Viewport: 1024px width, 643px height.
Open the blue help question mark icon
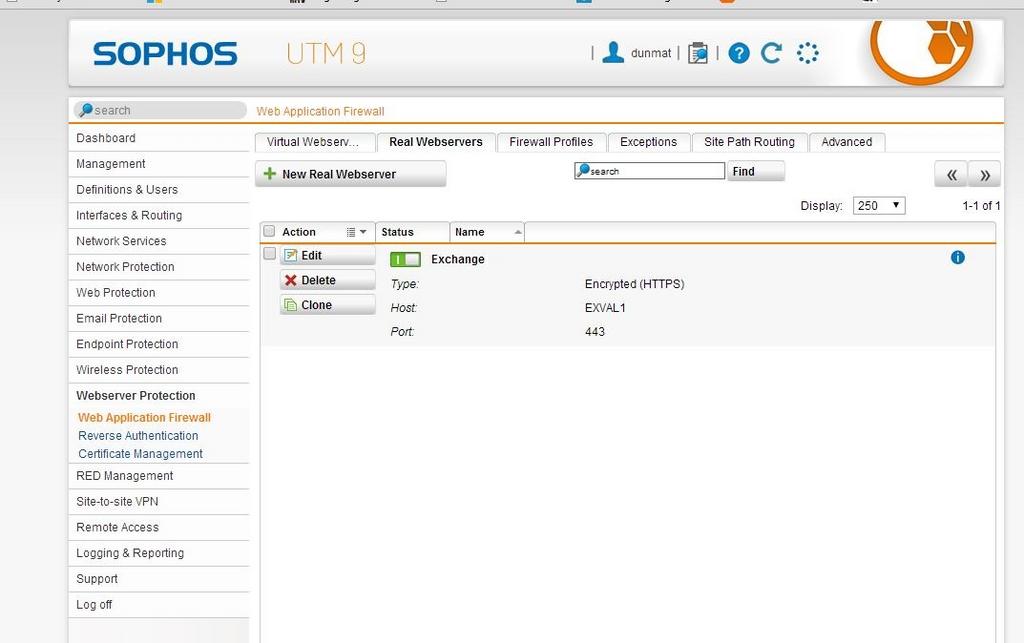[x=739, y=53]
